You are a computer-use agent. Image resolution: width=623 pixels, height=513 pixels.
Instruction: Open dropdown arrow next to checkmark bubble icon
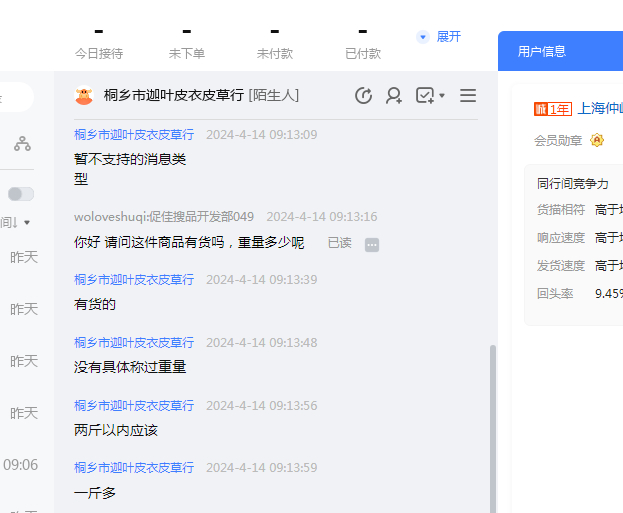(442, 97)
